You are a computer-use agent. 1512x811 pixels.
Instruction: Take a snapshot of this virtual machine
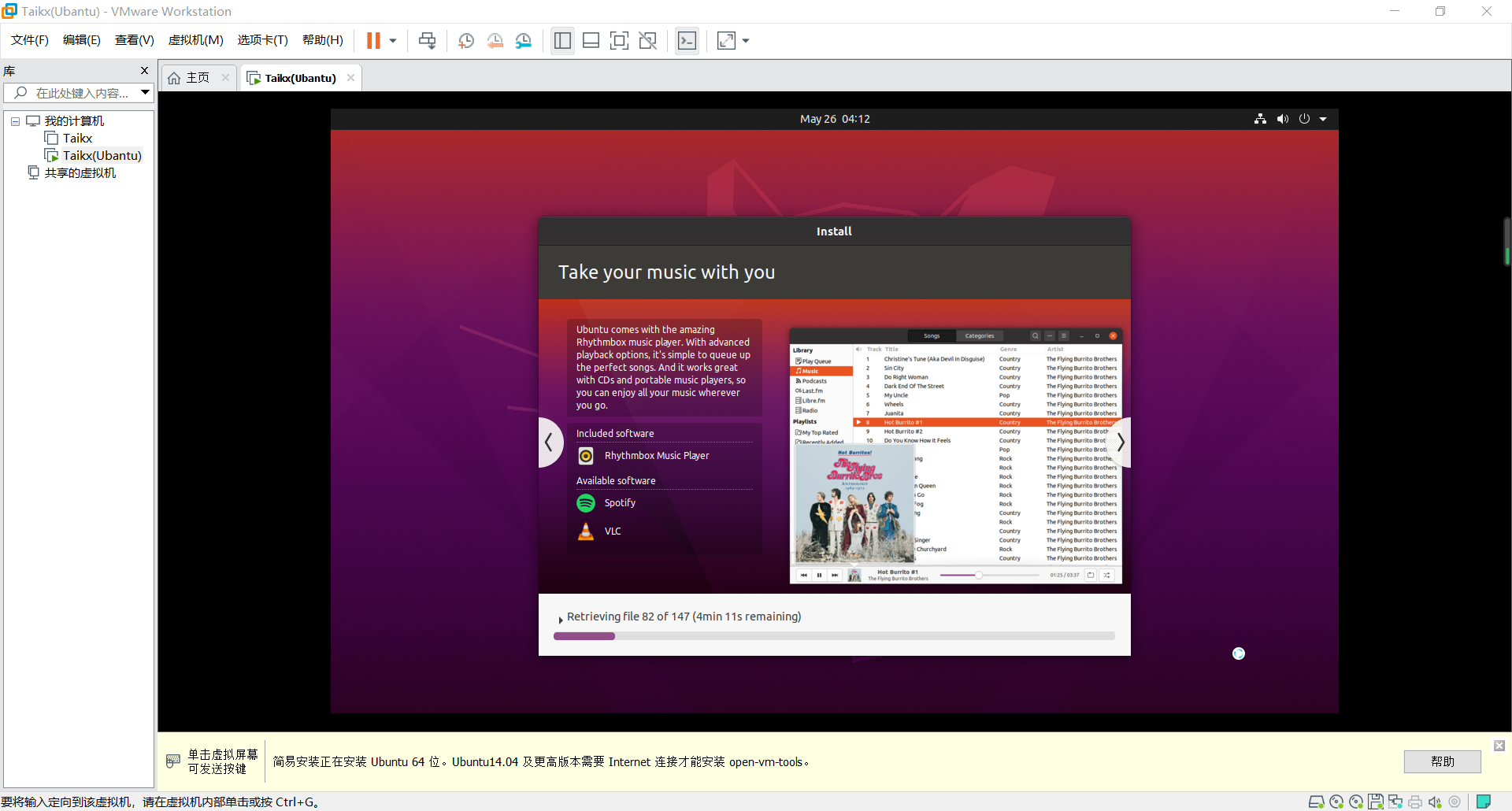point(465,40)
